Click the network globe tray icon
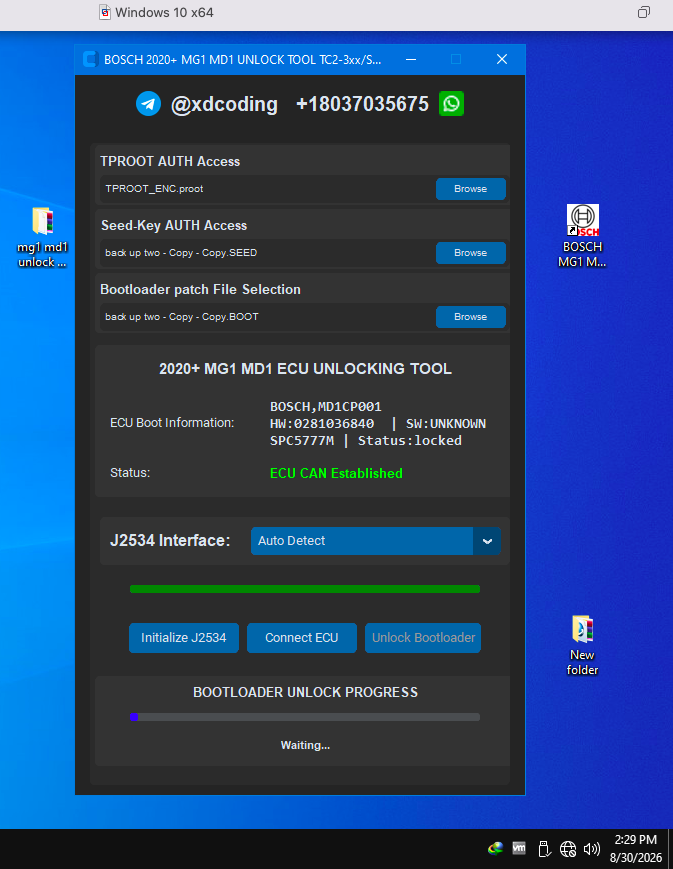 pos(568,848)
